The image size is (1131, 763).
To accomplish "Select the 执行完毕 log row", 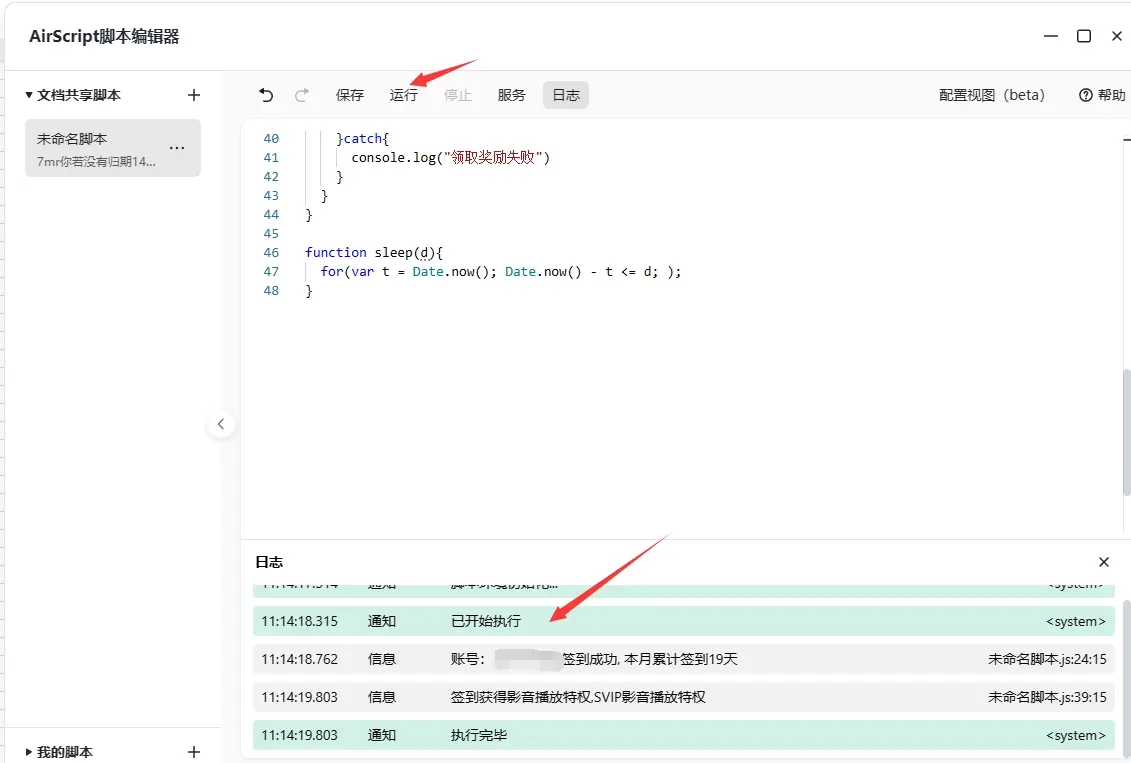I will pos(684,735).
